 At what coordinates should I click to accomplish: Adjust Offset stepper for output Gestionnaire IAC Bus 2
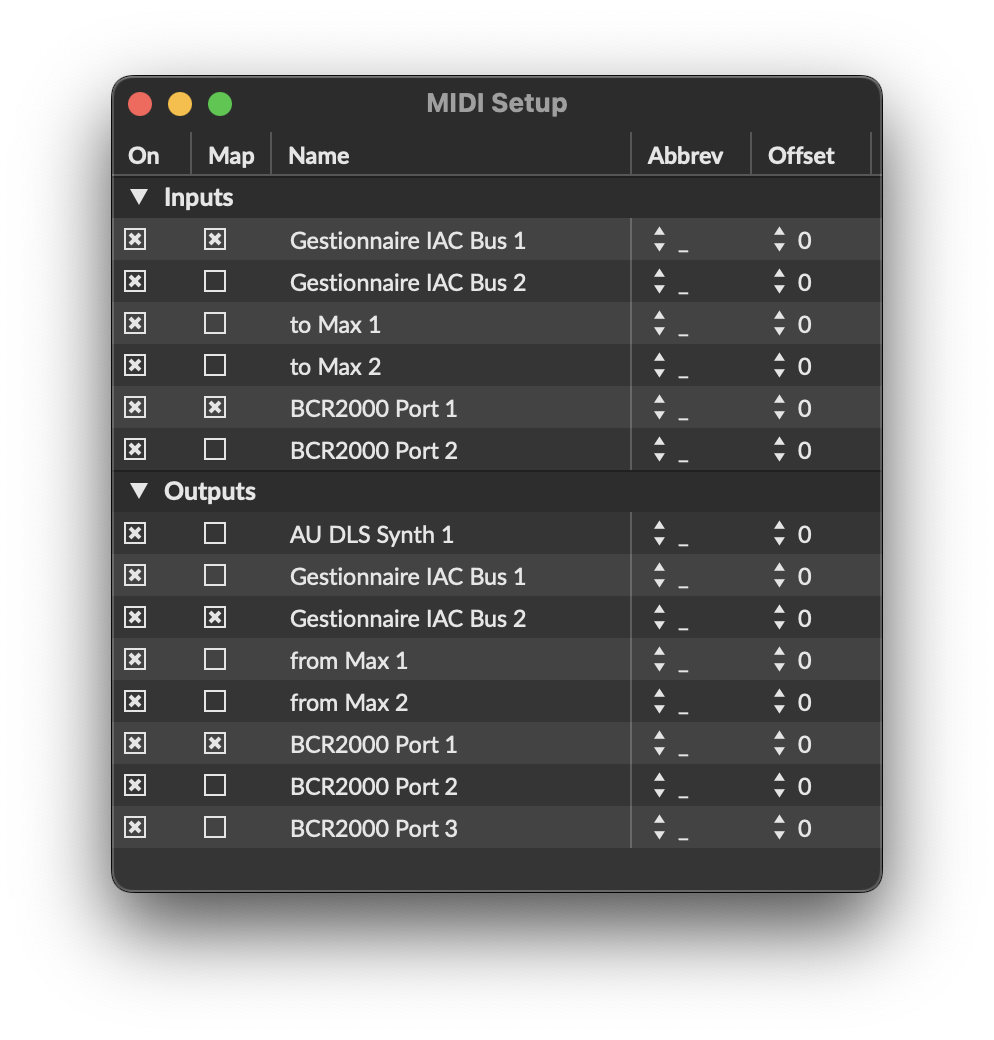(x=779, y=618)
